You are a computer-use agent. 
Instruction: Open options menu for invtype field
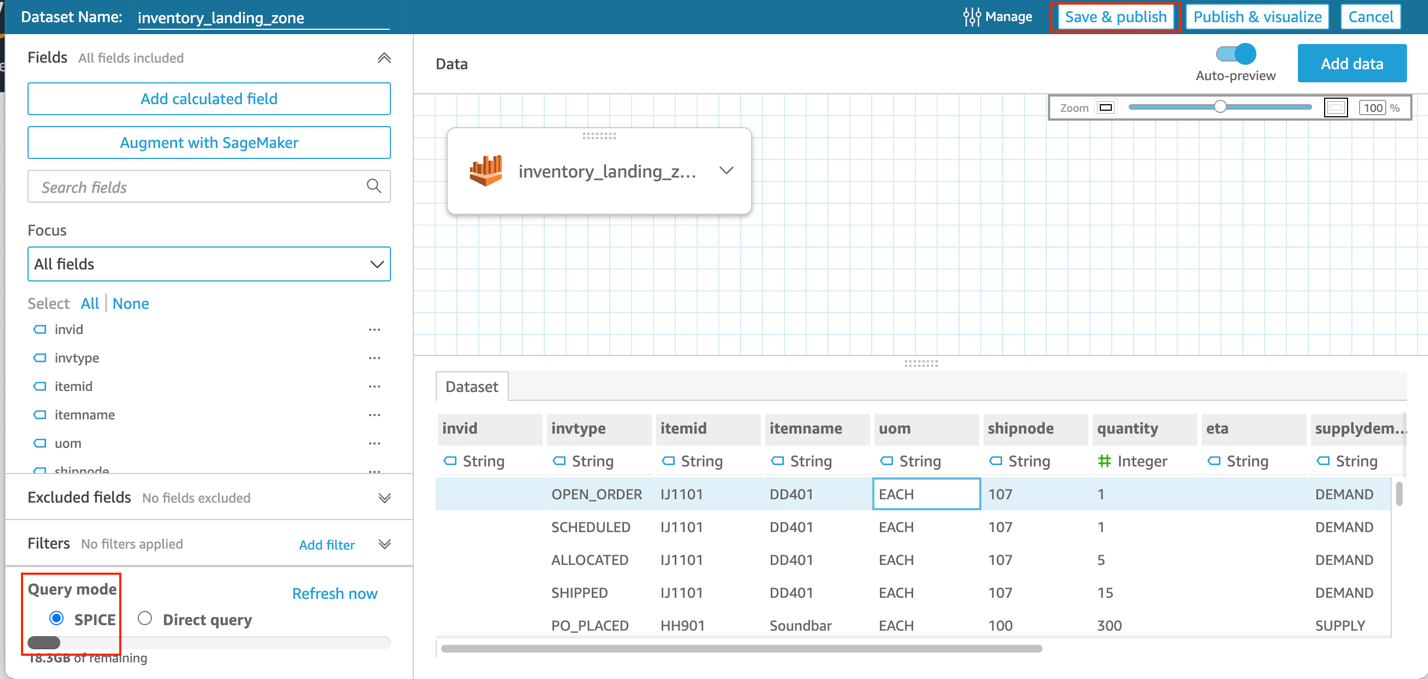pos(375,358)
